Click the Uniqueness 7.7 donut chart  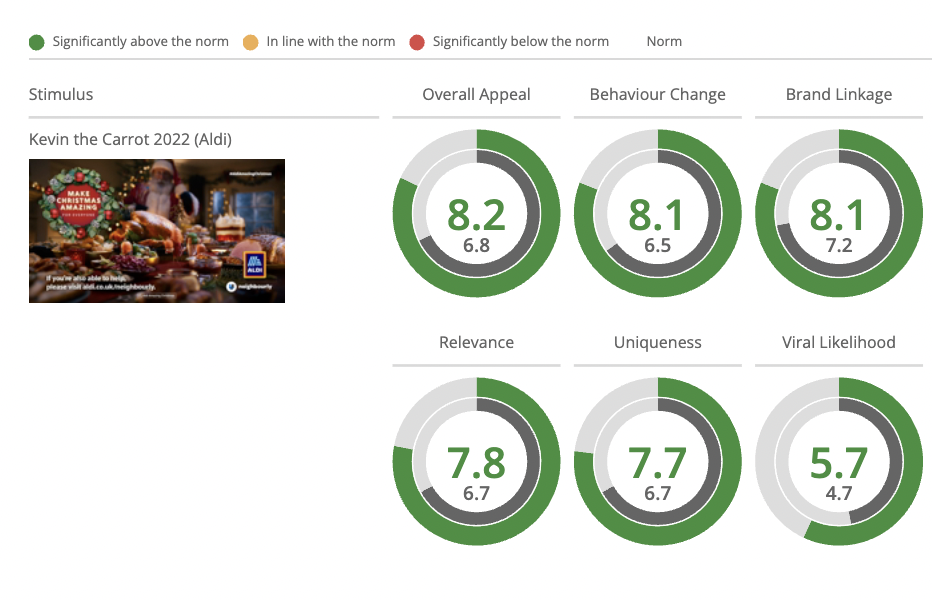657,461
